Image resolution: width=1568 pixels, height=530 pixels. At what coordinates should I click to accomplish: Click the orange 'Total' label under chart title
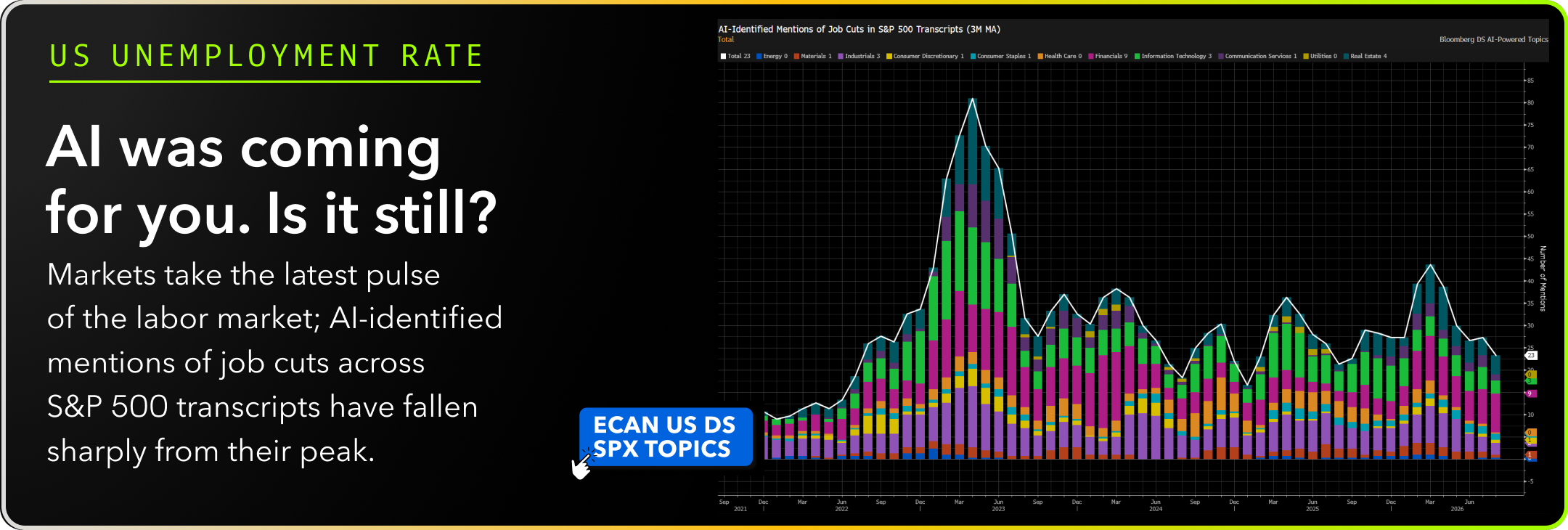tap(726, 40)
